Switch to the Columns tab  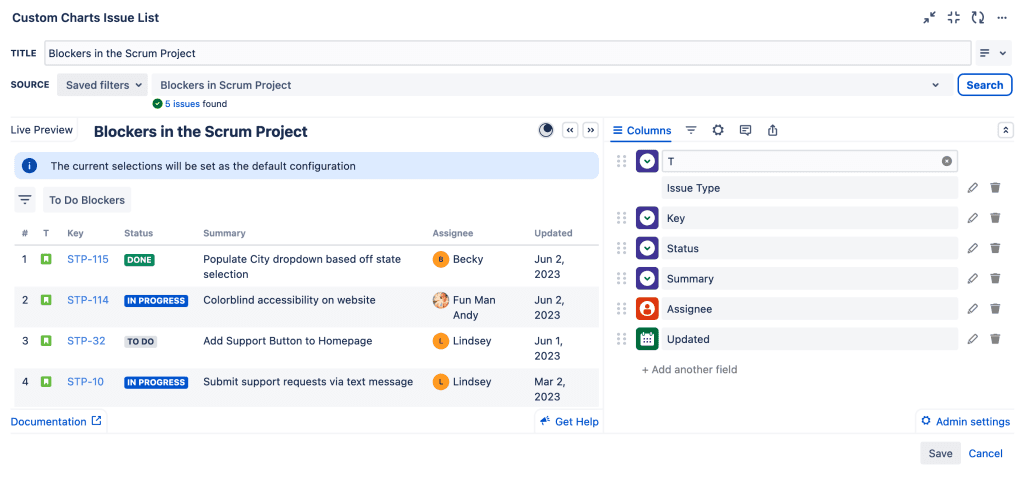642,131
